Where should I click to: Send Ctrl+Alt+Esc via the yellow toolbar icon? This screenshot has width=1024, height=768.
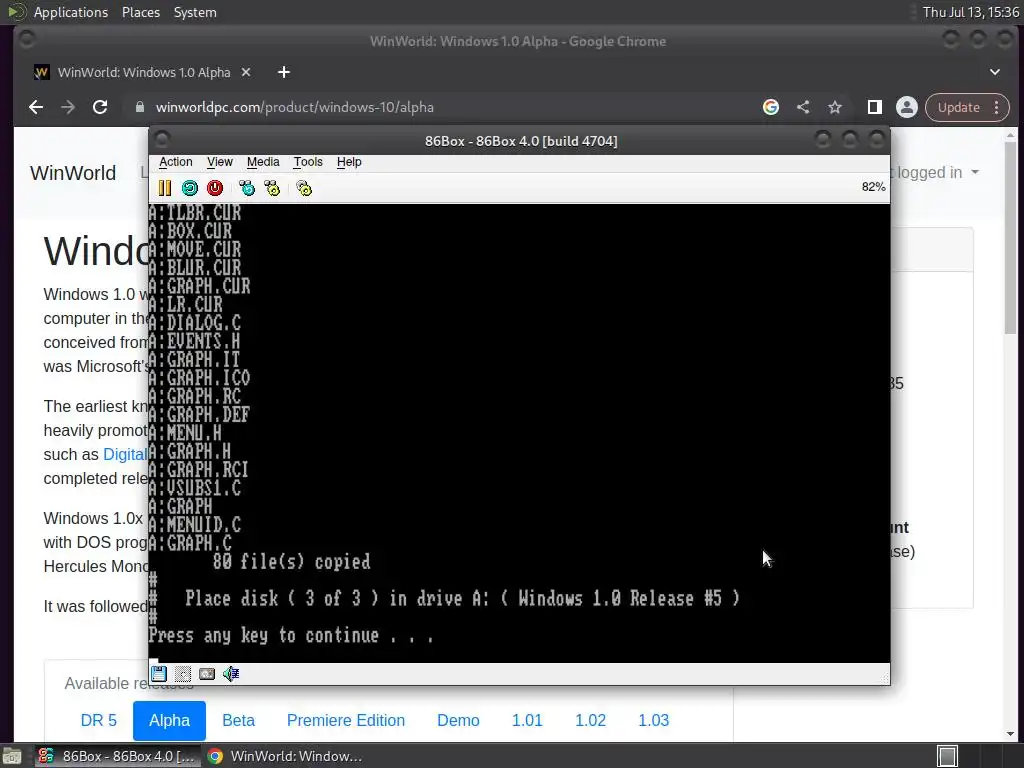tap(272, 188)
